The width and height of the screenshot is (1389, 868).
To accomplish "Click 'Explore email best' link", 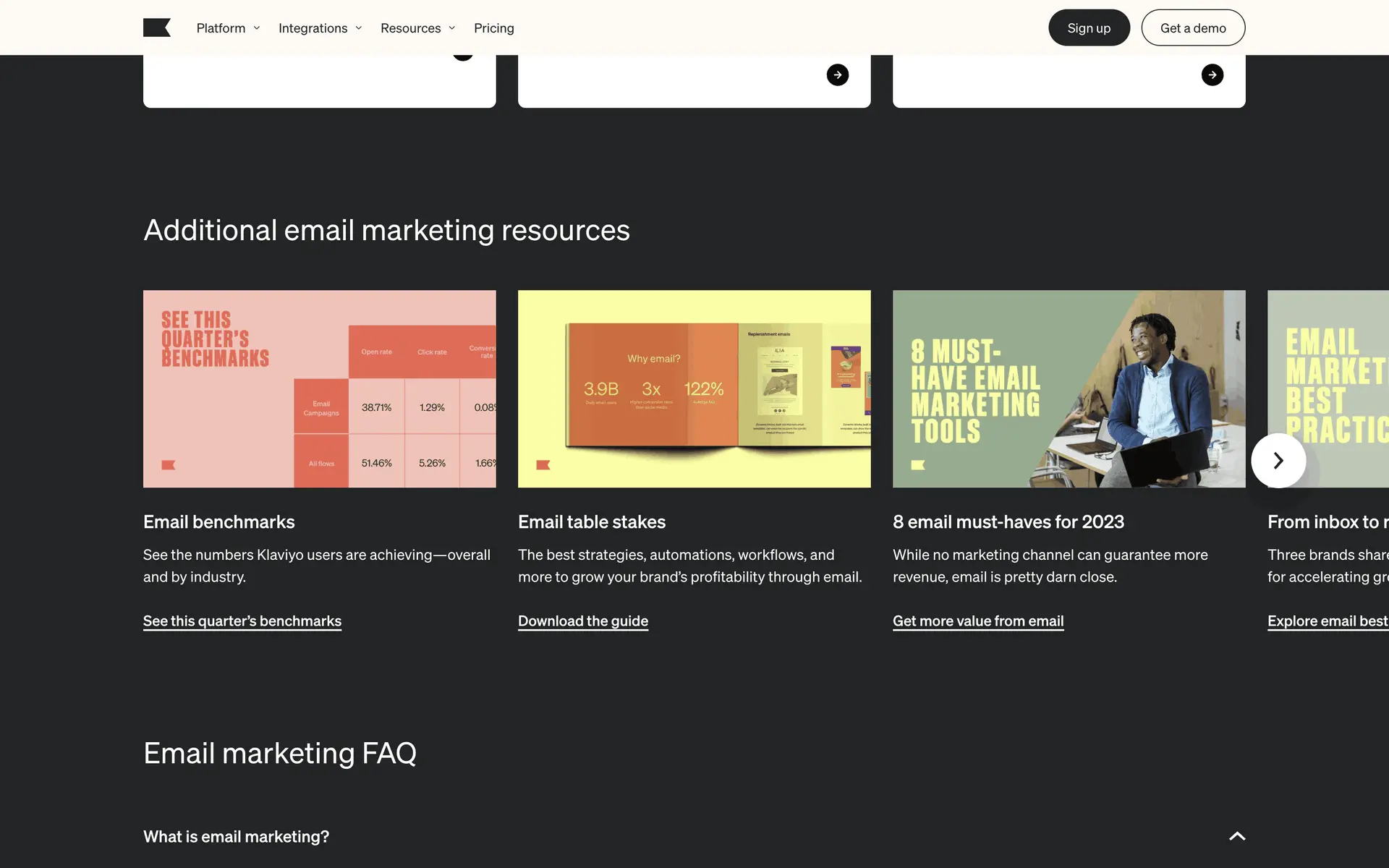I will (x=1327, y=621).
